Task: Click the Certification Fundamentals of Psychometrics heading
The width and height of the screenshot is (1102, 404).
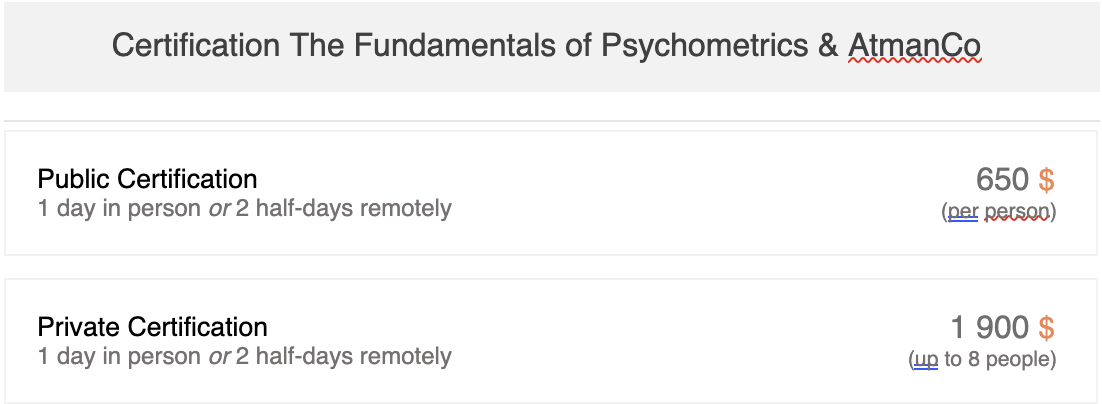Action: tap(546, 46)
